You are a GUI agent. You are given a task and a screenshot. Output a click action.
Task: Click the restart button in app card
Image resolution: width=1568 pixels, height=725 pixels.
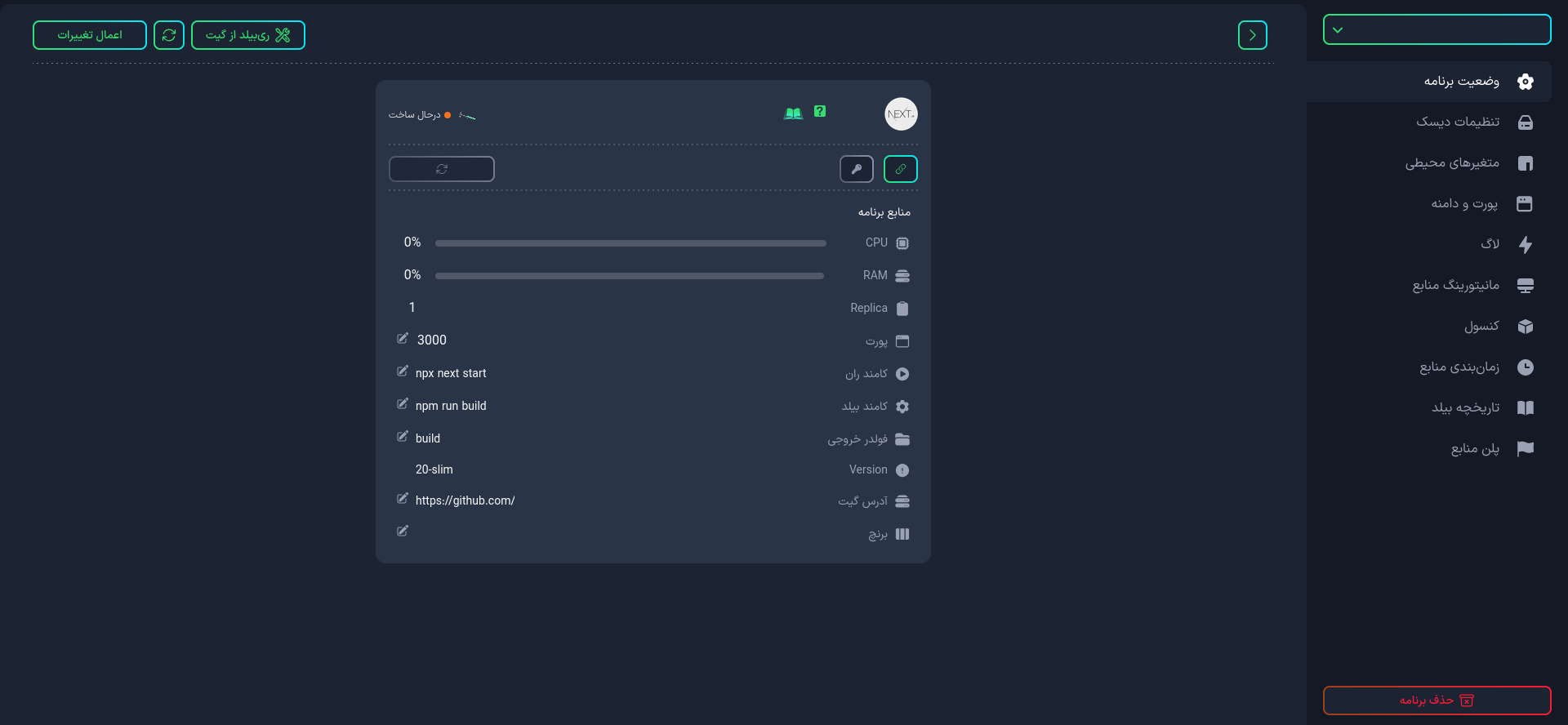(442, 169)
